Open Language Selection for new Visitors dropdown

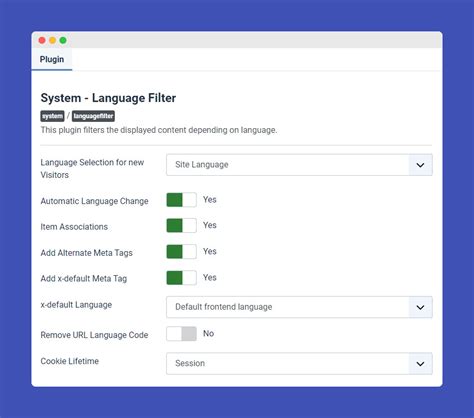pos(299,165)
